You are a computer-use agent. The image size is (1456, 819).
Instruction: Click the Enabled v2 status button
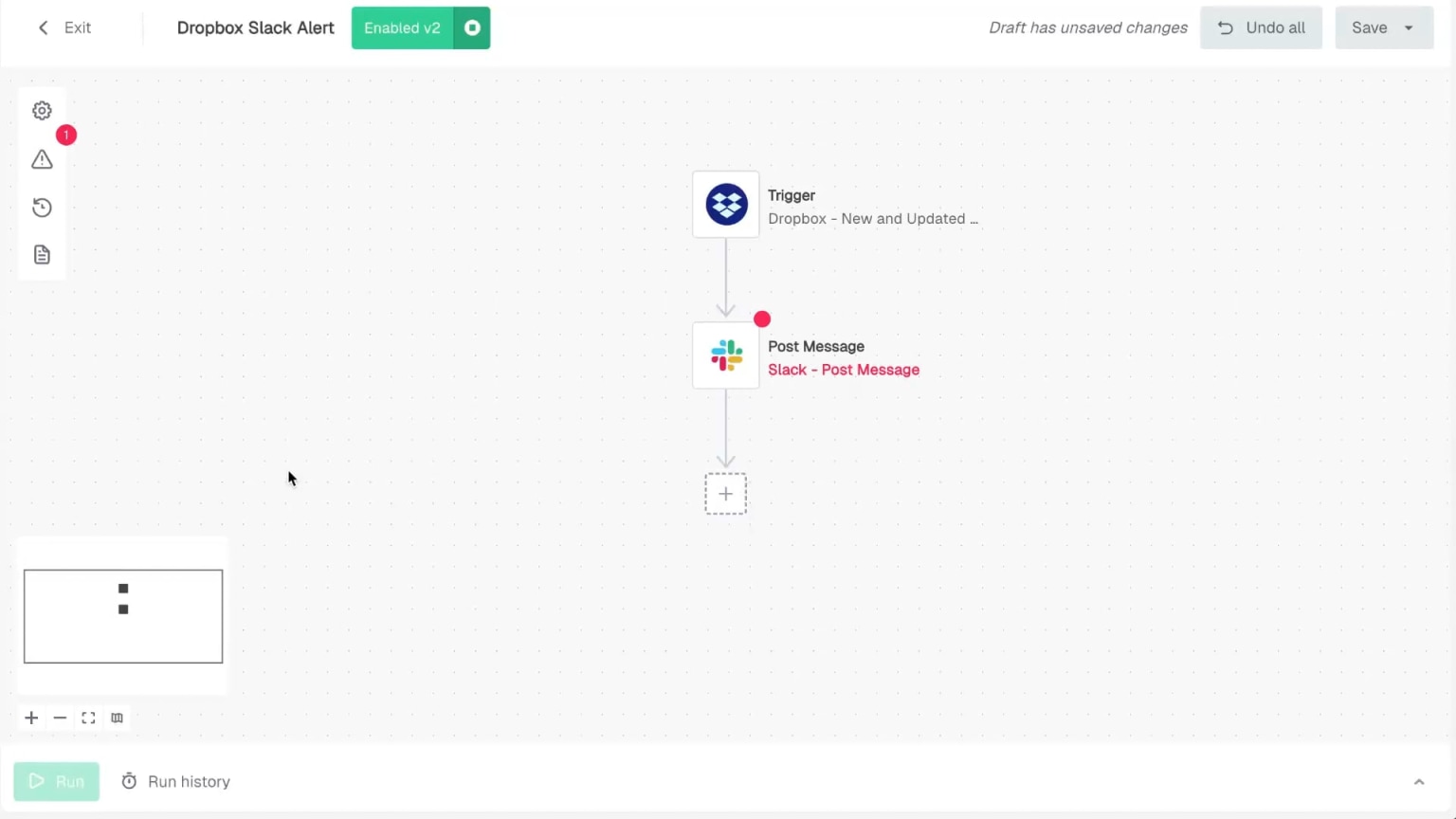point(403,27)
